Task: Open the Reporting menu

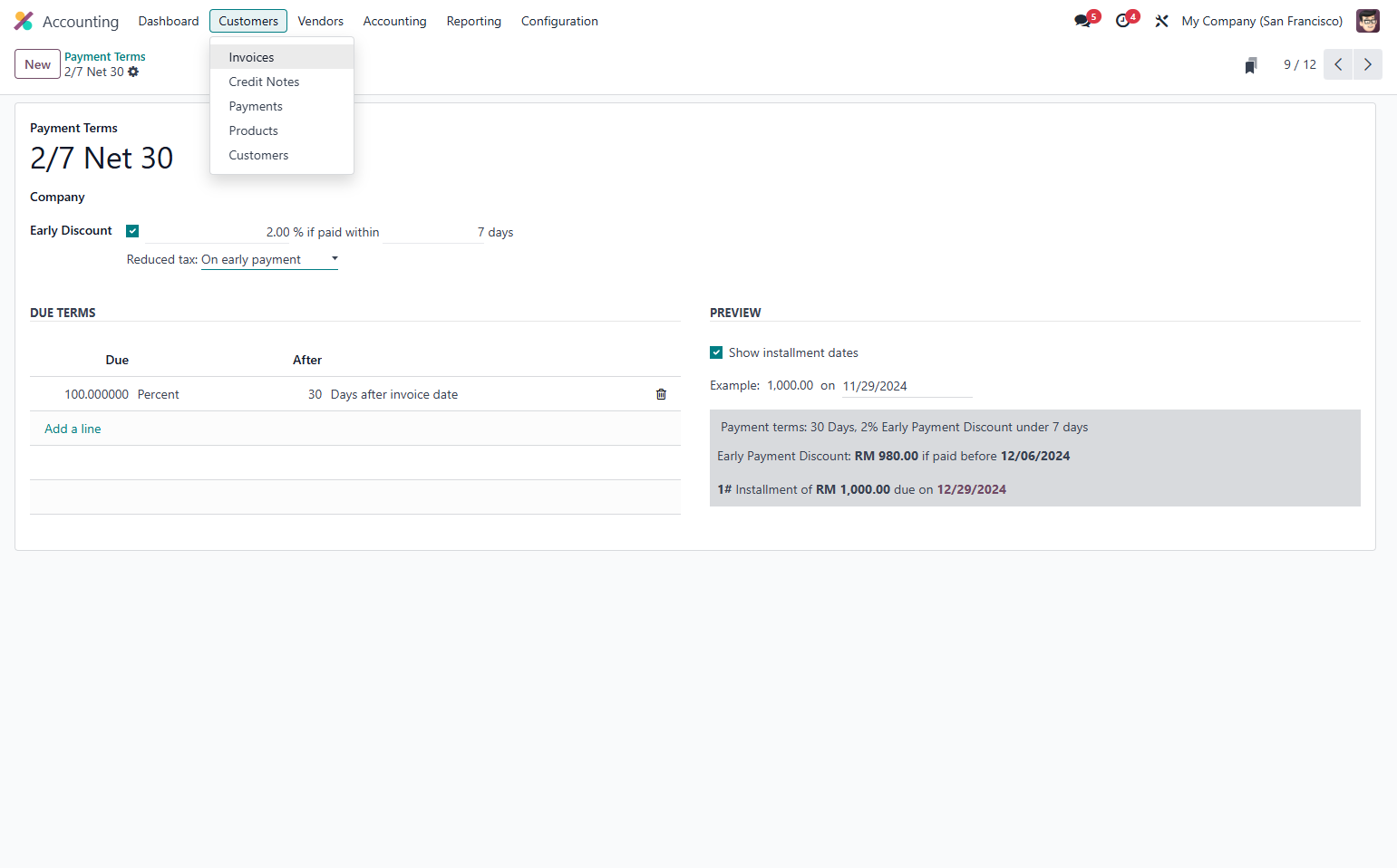Action: (x=473, y=21)
